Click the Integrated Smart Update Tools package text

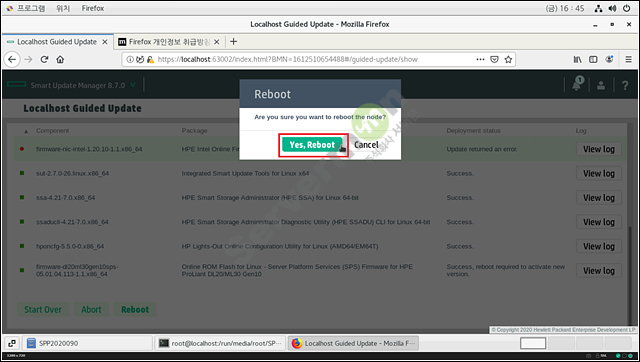pyautogui.click(x=245, y=173)
